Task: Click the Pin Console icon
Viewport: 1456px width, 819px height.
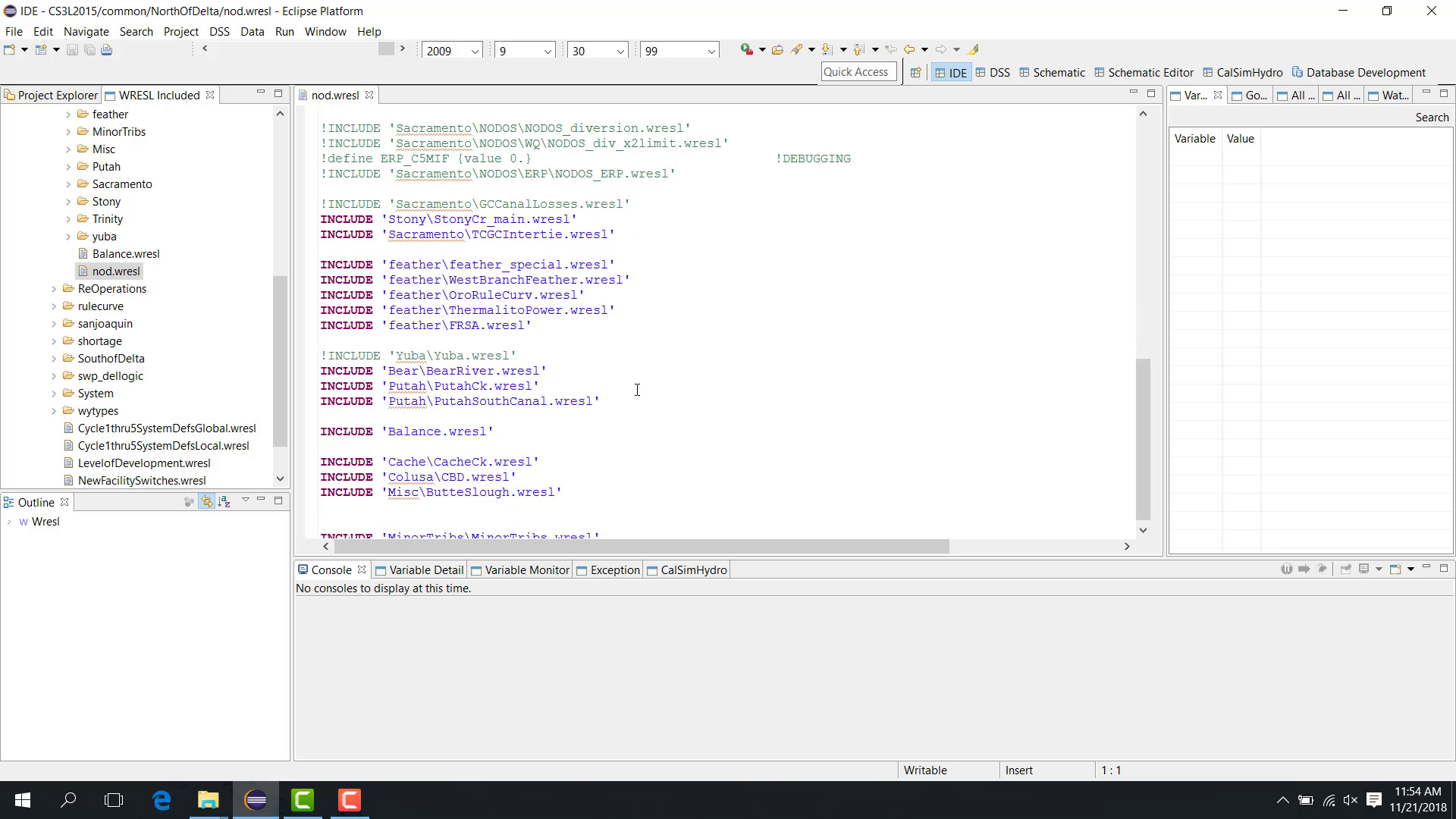Action: click(1346, 570)
